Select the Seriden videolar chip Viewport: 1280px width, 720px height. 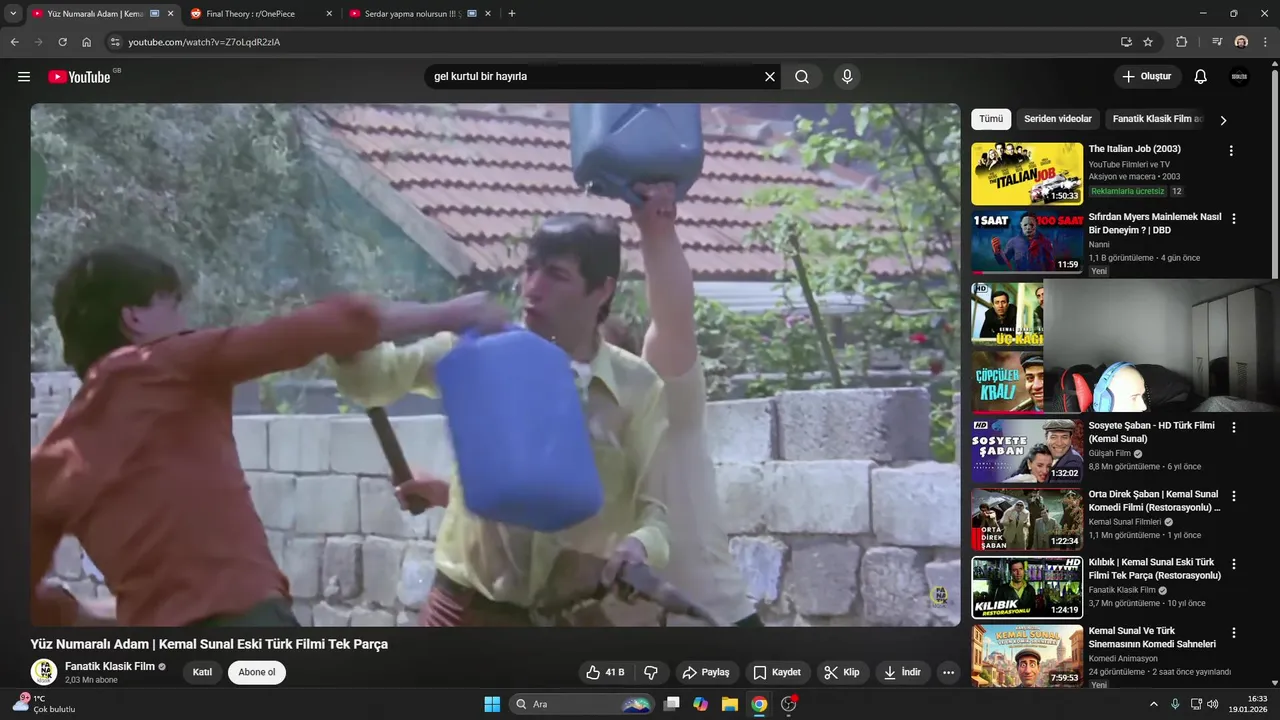pos(1058,119)
